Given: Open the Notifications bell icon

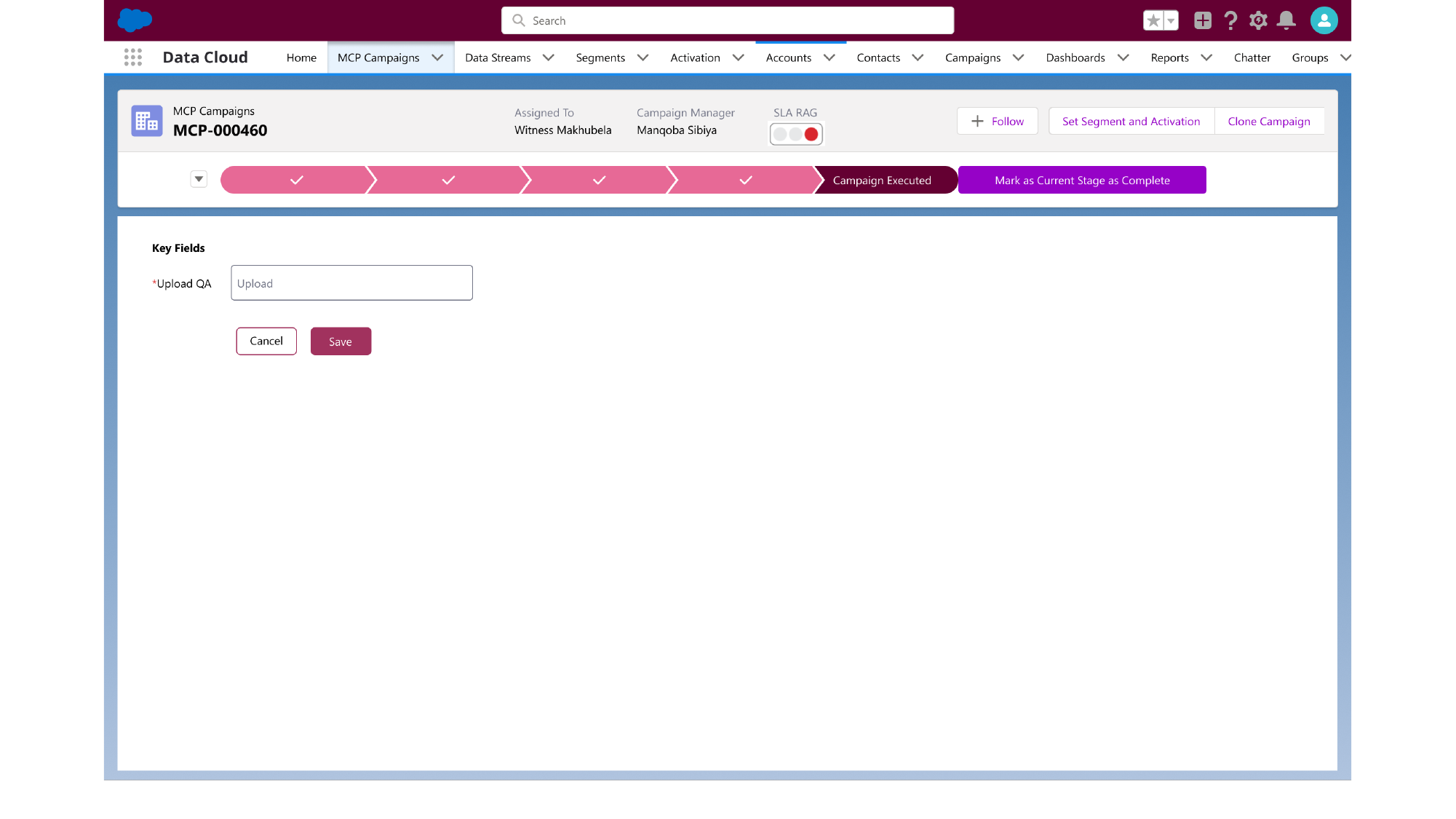Looking at the screenshot, I should coord(1286,20).
